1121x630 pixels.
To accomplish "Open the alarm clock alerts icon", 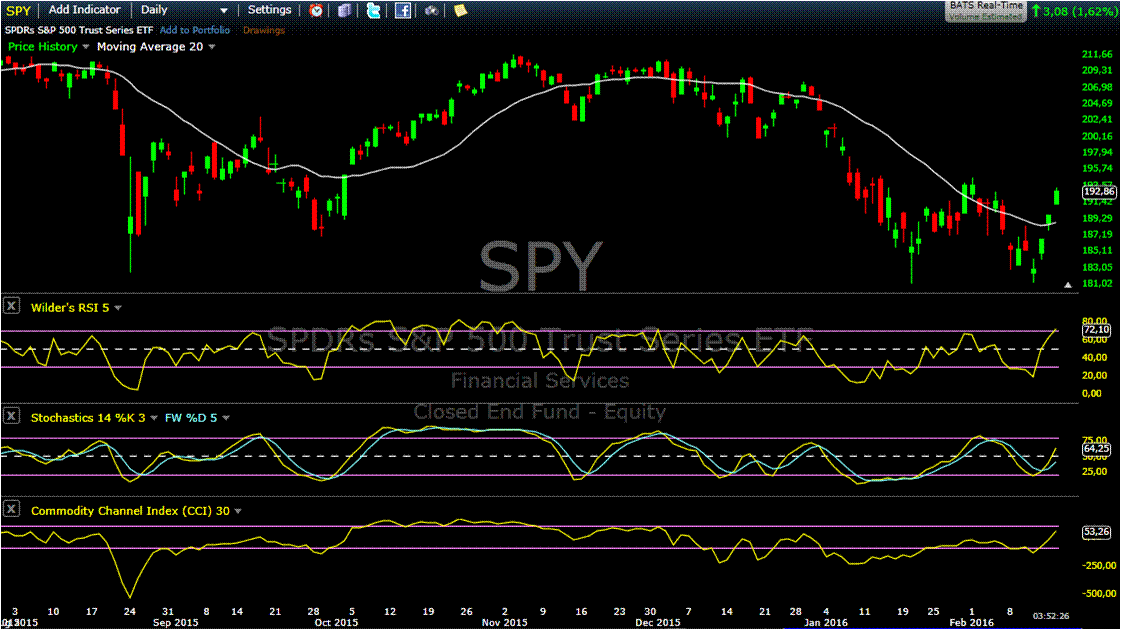I will (x=315, y=11).
